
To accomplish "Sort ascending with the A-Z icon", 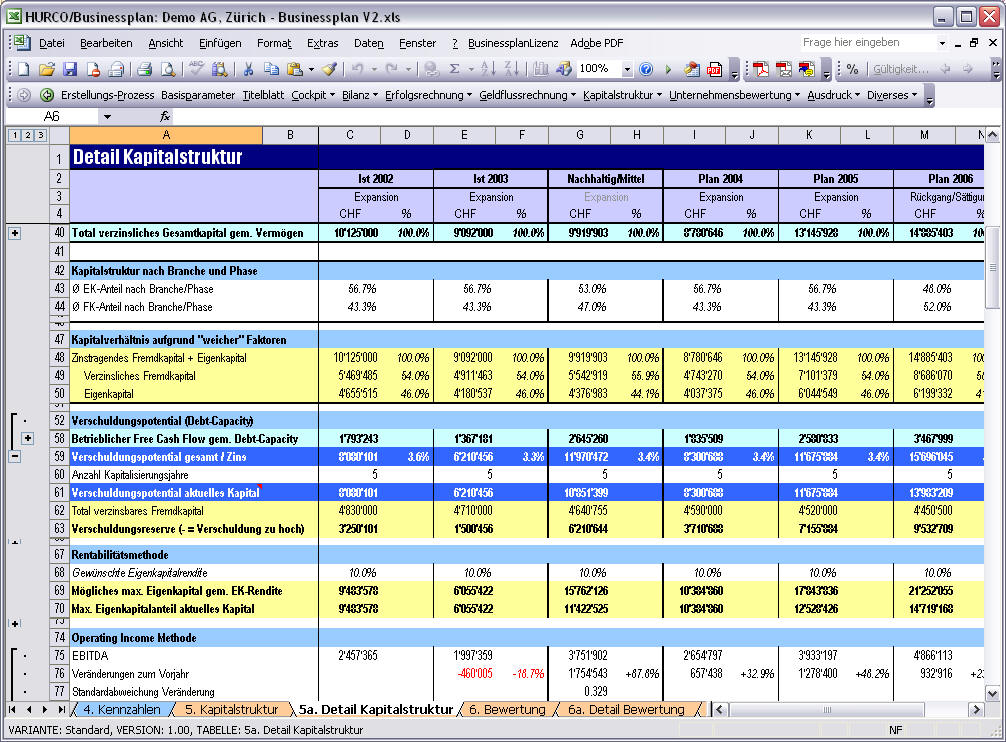I will pyautogui.click(x=488, y=69).
